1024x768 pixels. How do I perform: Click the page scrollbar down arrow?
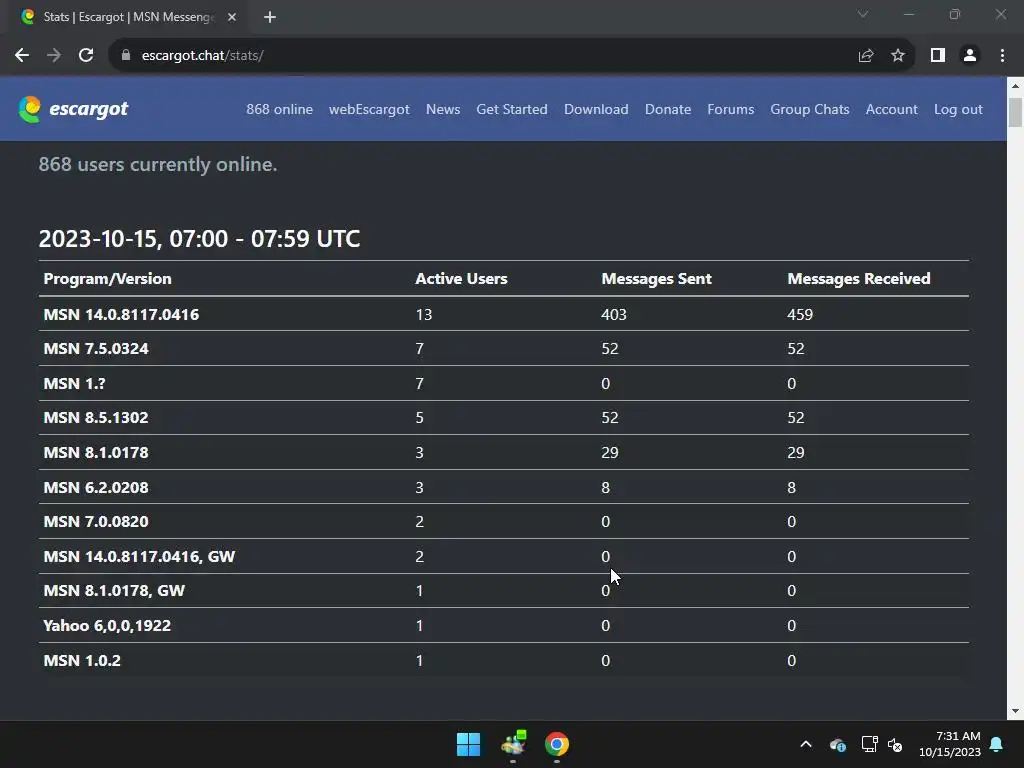tap(1016, 711)
